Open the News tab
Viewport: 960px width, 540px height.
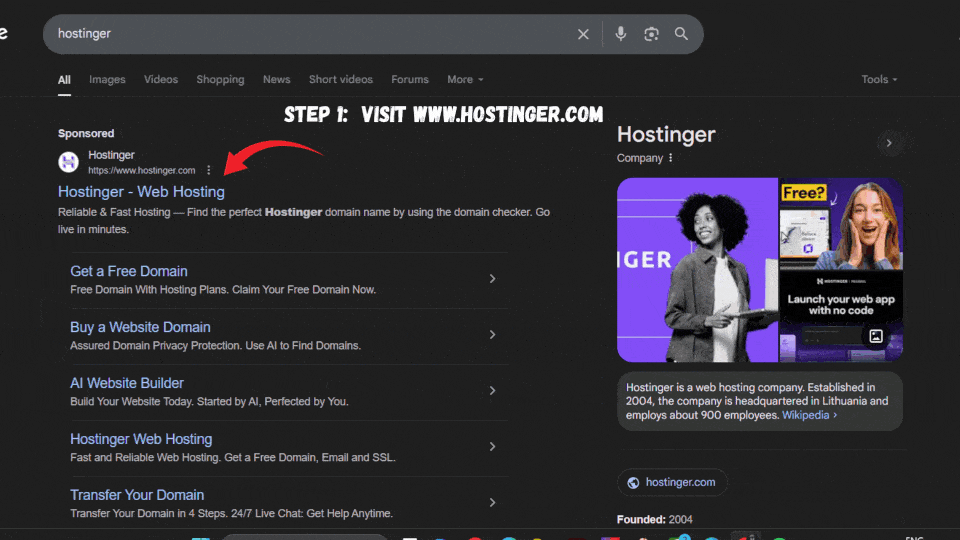pos(277,80)
